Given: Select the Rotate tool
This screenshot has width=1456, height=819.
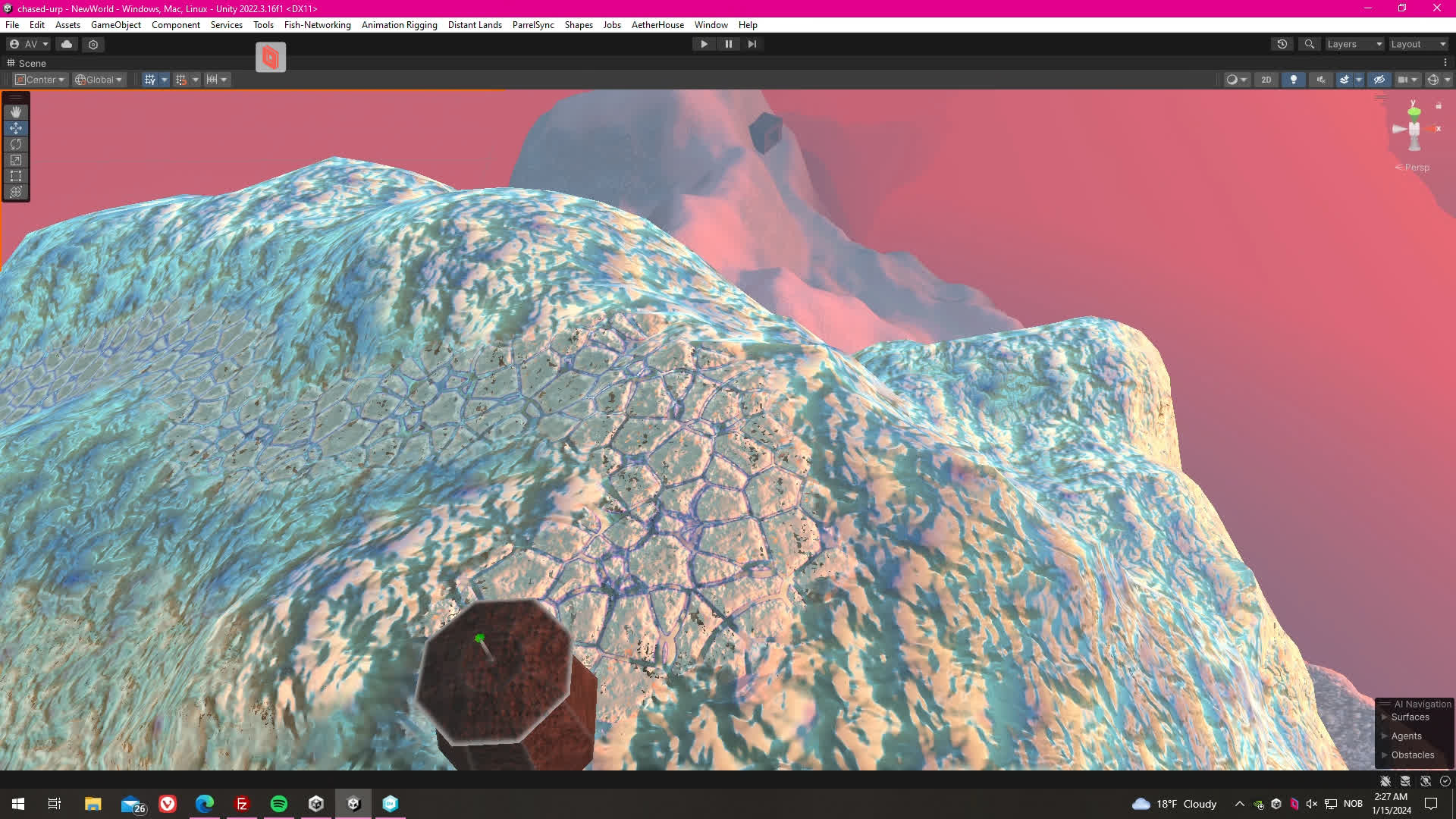Looking at the screenshot, I should pos(15,144).
